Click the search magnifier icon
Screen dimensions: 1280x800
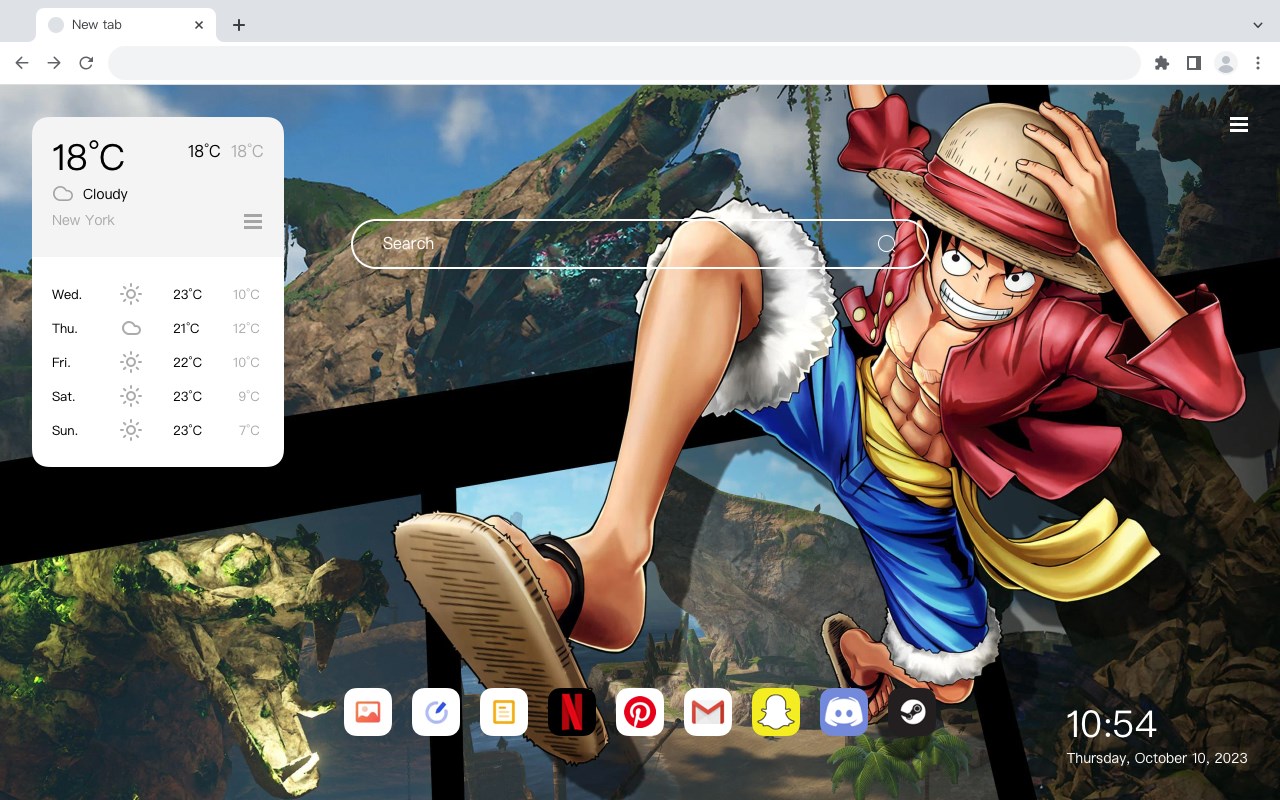point(886,244)
